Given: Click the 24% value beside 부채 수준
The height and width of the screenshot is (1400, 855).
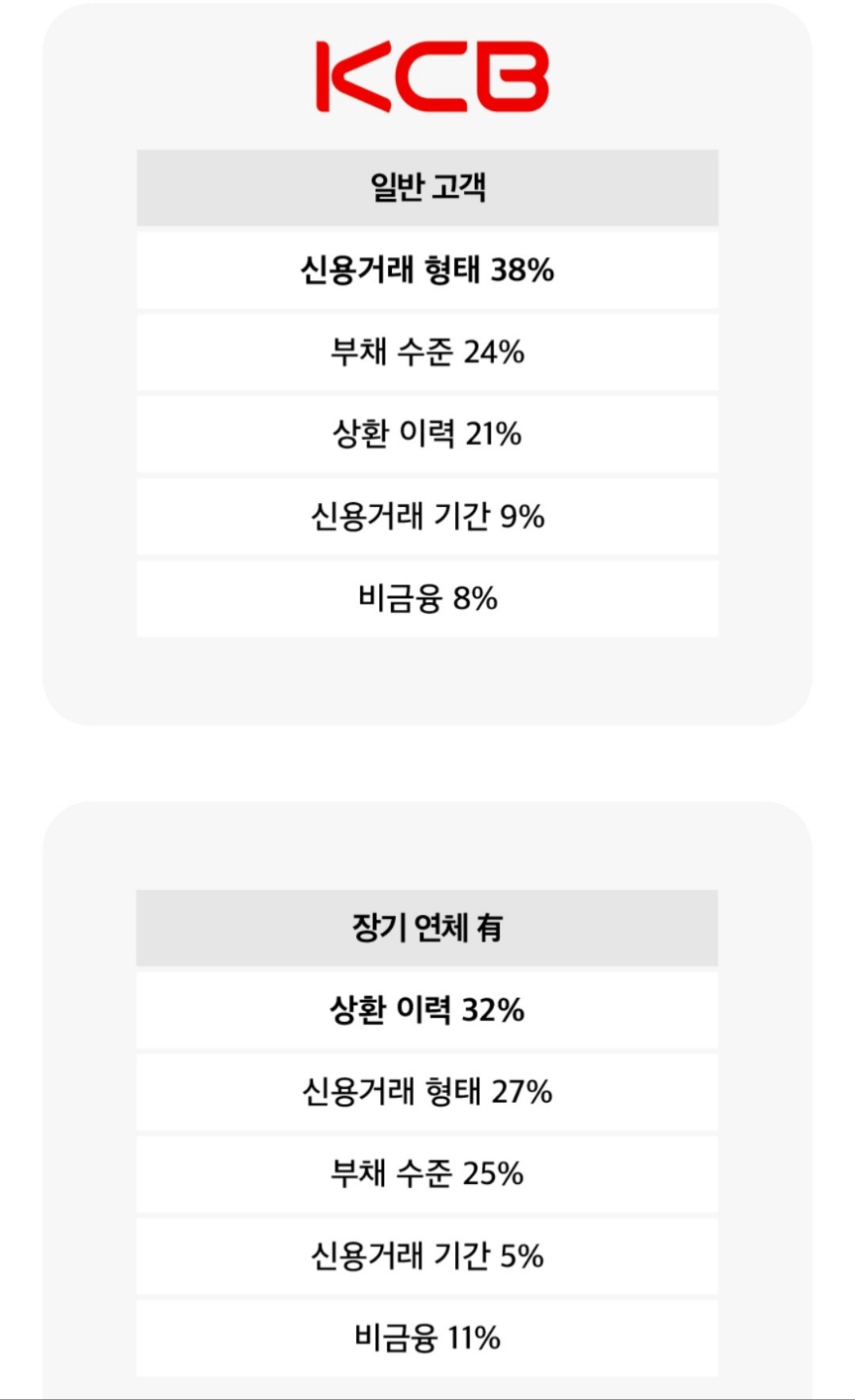Looking at the screenshot, I should [494, 352].
